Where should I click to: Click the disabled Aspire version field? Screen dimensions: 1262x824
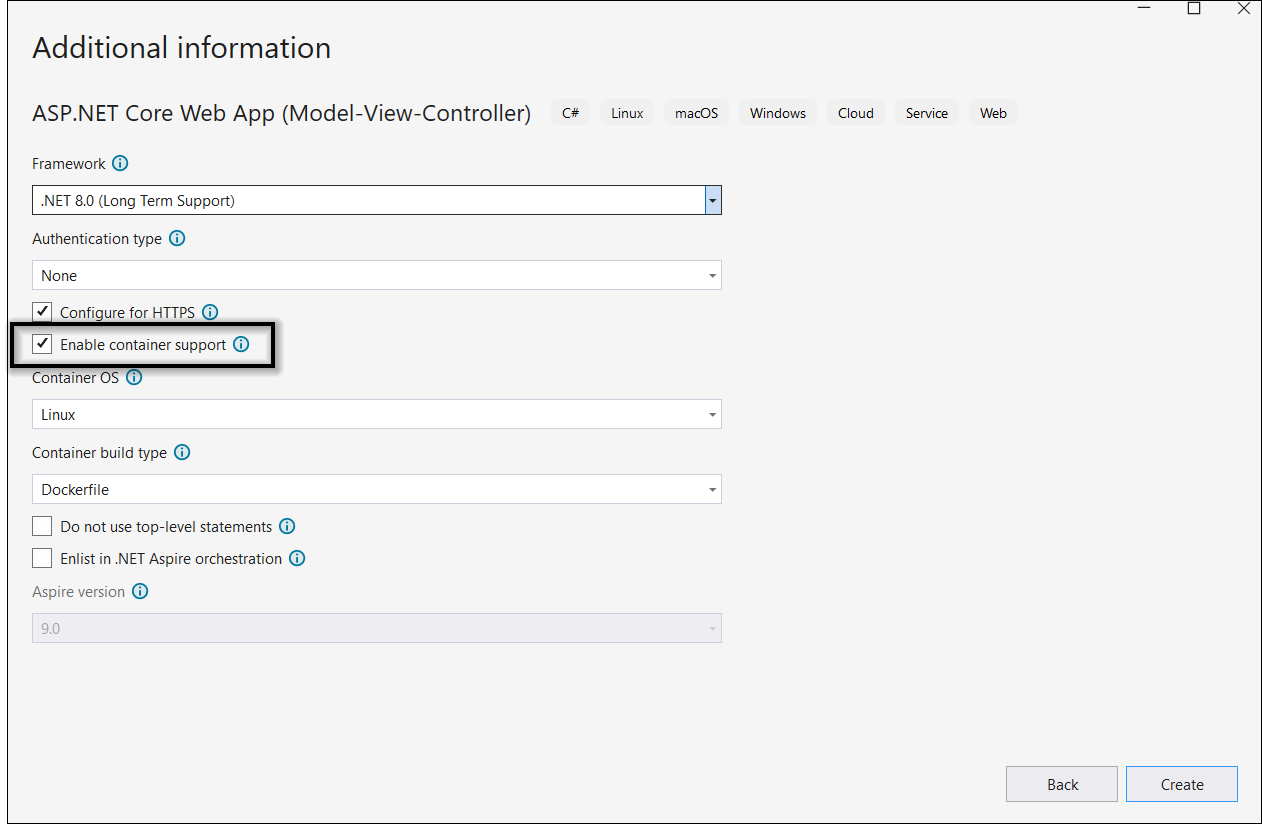[376, 628]
